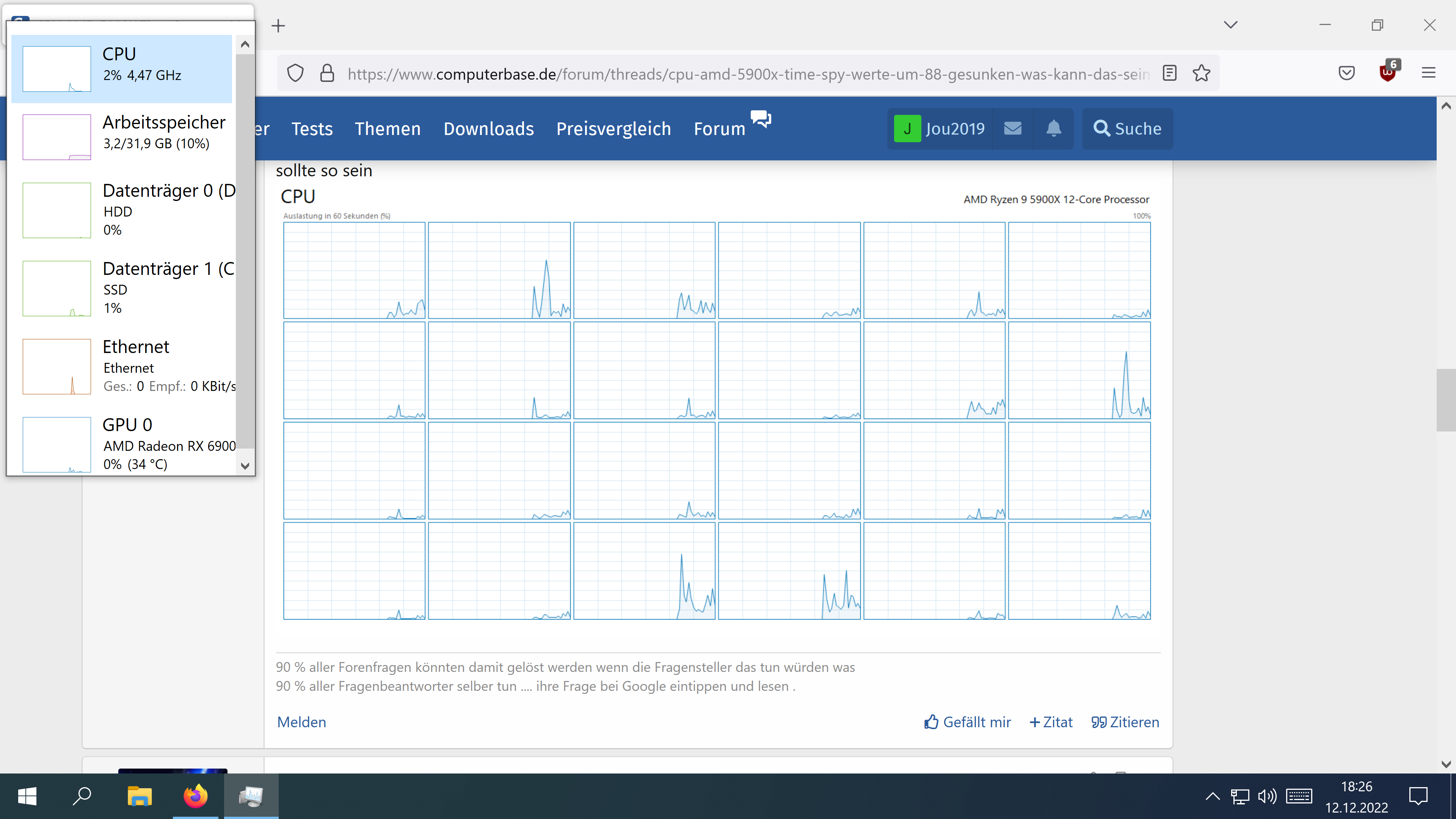Screen dimensions: 1456x819
Task: Click the shield tracking protection icon
Action: pyautogui.click(x=296, y=74)
